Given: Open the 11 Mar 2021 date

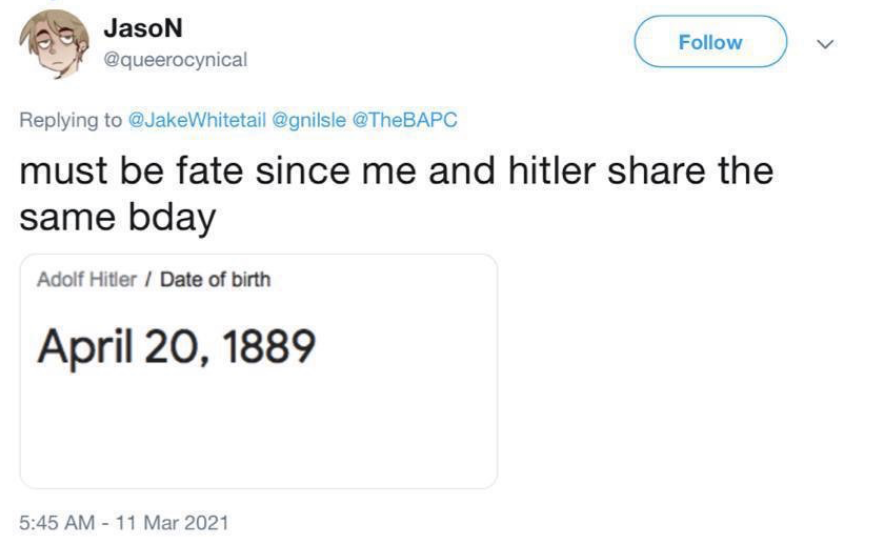Looking at the screenshot, I should [173, 522].
